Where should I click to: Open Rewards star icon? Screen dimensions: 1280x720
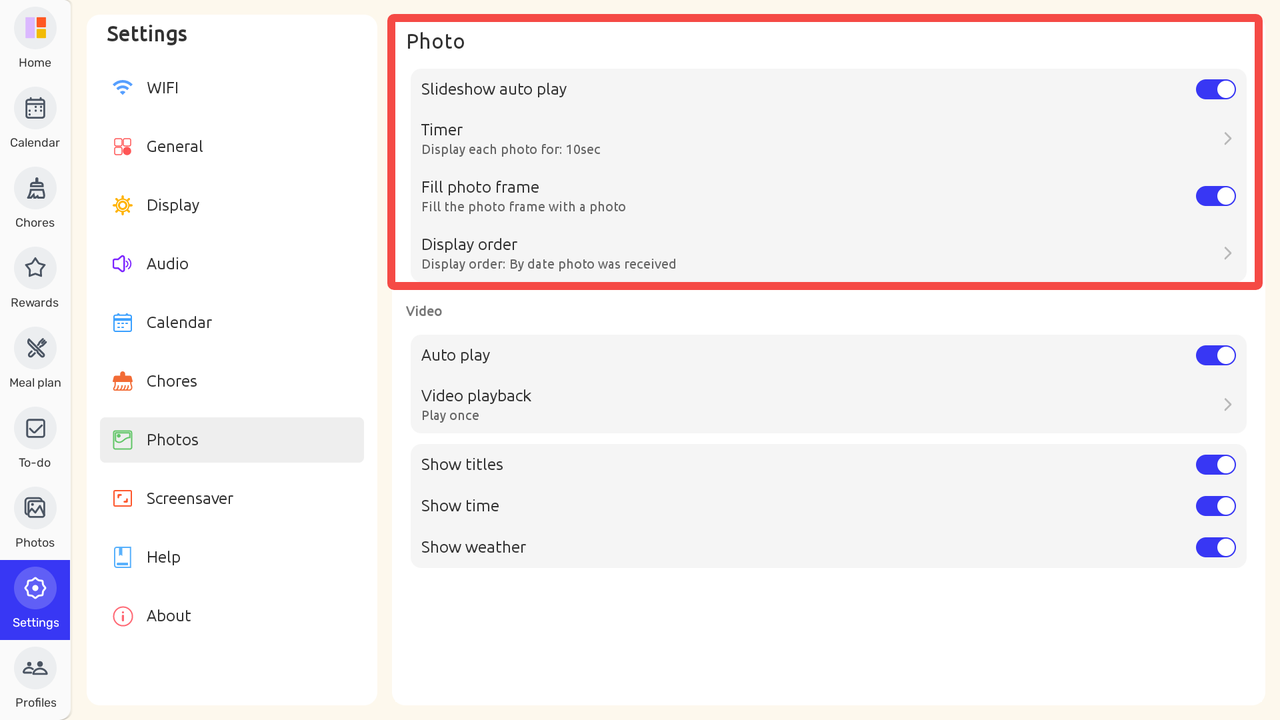(35, 268)
